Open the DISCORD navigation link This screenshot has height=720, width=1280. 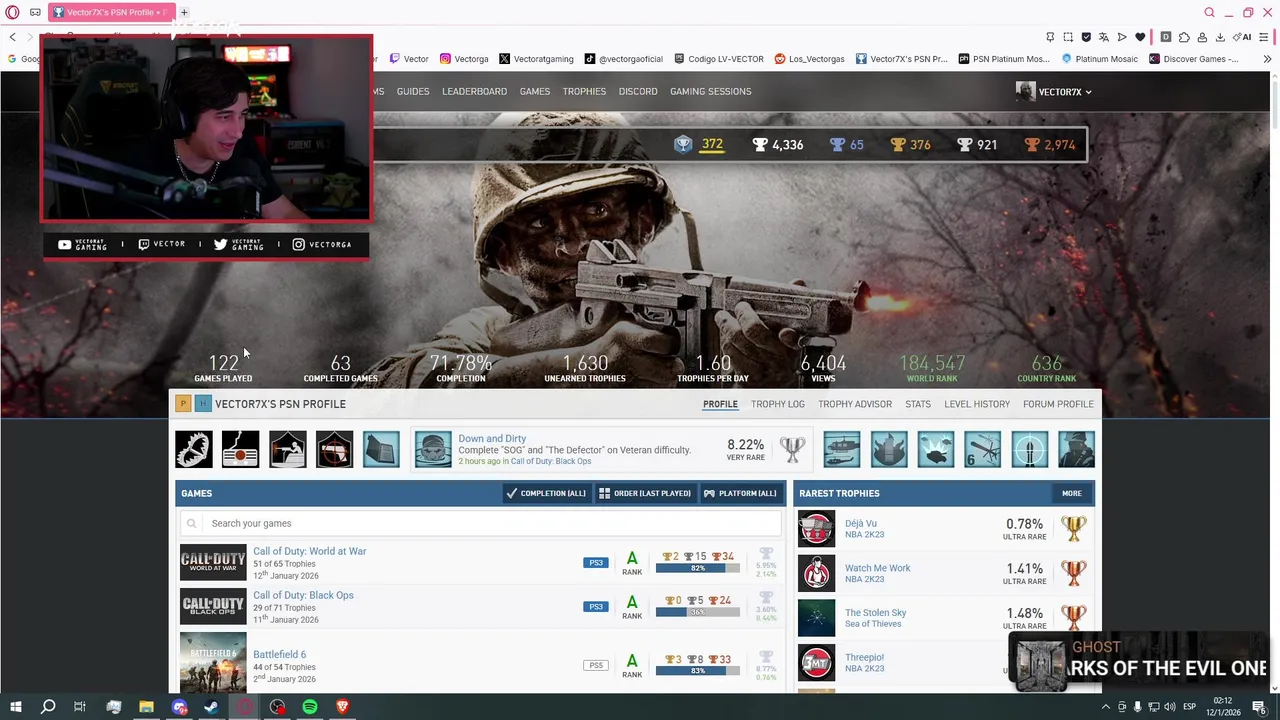(638, 91)
